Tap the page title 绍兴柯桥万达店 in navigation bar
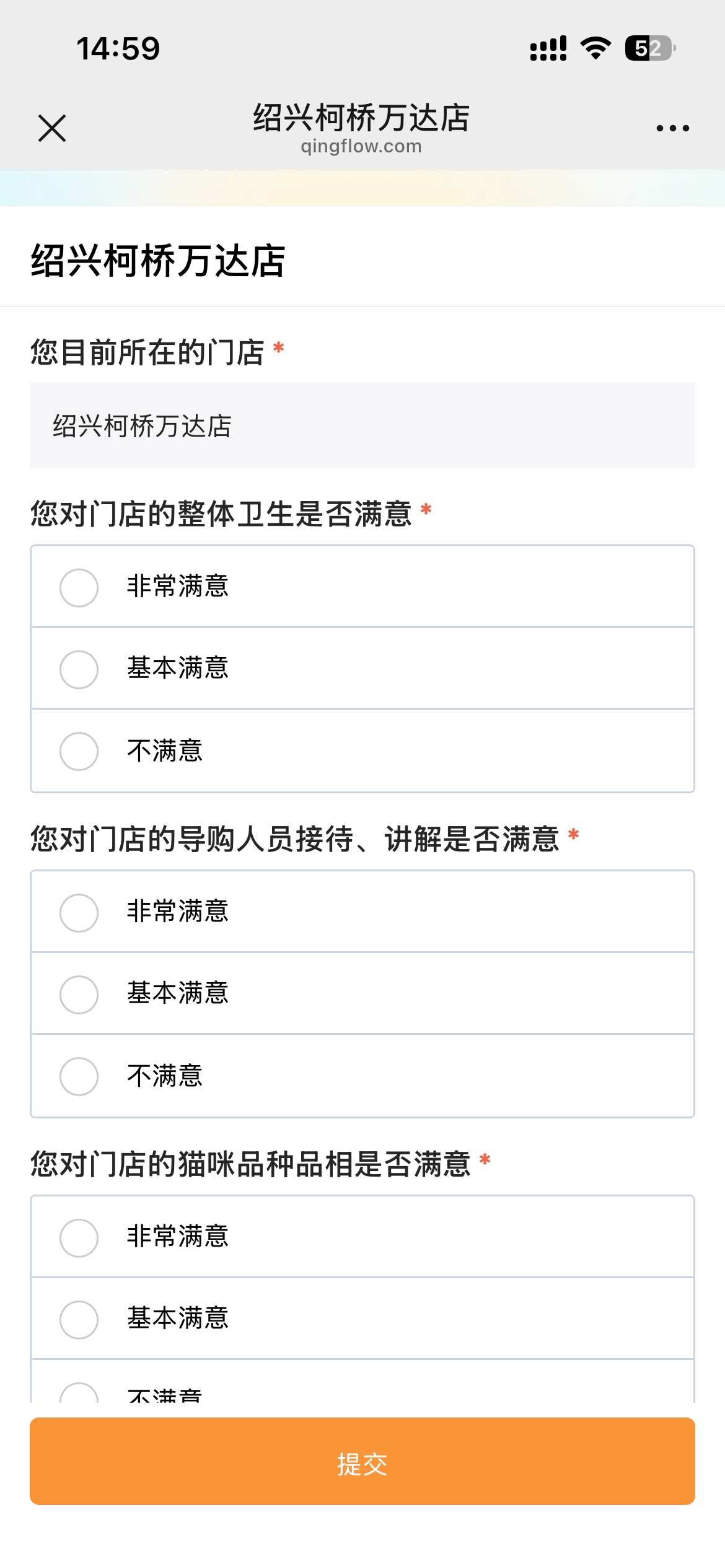 (361, 117)
